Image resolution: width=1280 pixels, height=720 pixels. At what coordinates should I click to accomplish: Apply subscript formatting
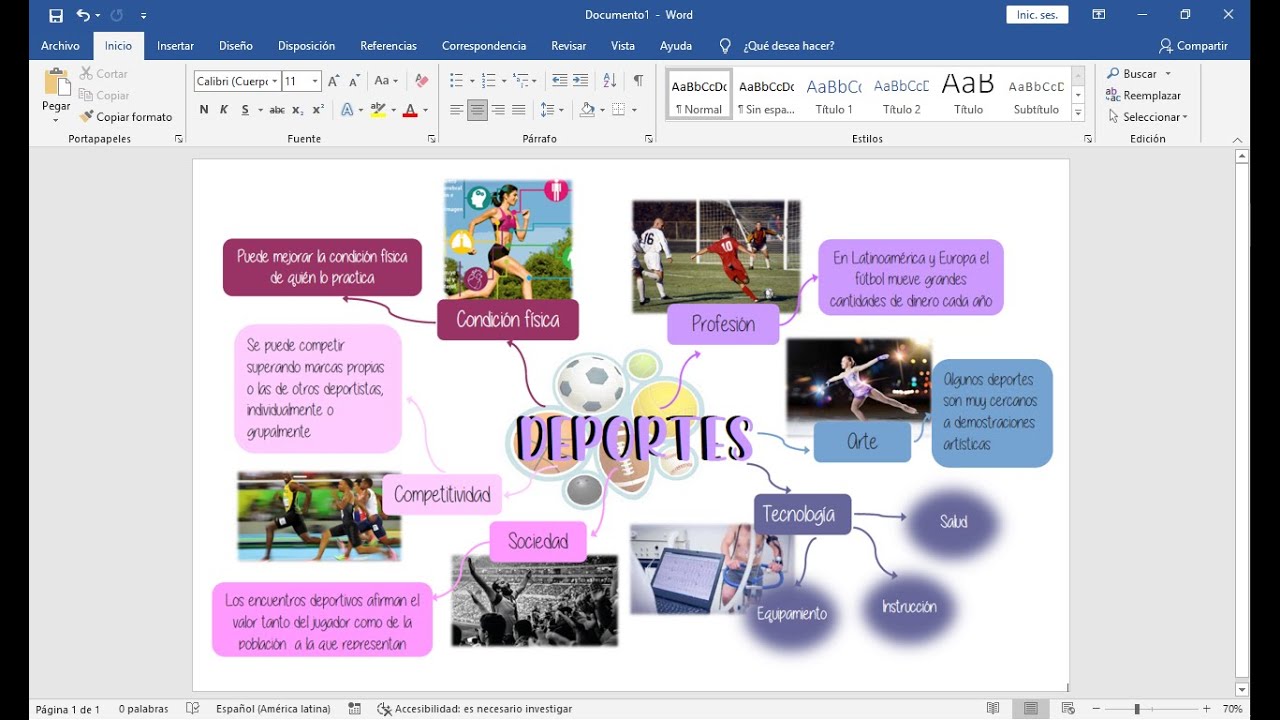pos(299,110)
